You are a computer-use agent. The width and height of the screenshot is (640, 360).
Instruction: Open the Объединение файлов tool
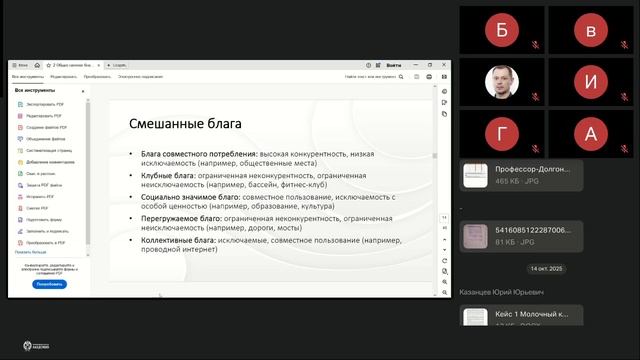tap(41, 139)
